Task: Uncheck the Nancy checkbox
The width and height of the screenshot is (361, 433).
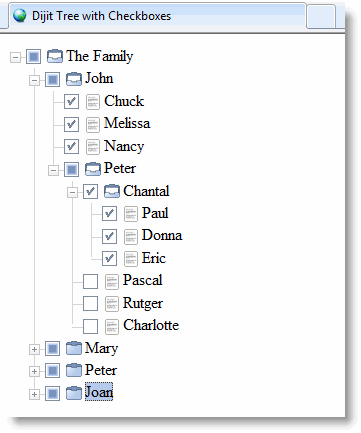Action: click(71, 146)
